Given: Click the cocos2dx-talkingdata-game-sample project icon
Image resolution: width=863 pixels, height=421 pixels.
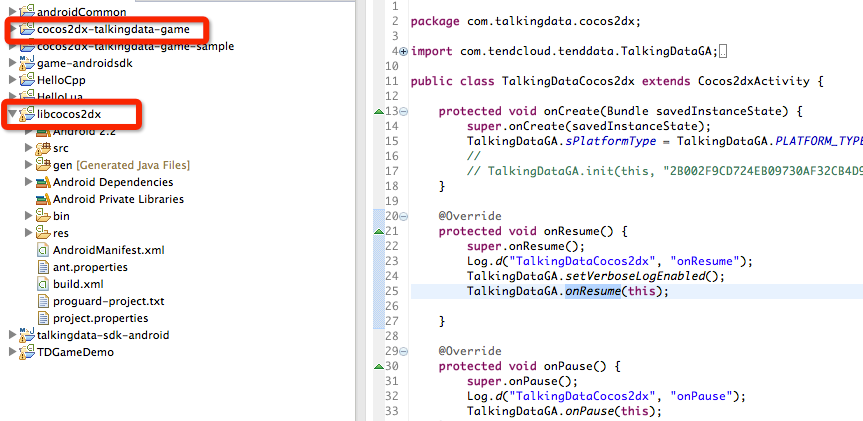Looking at the screenshot, I should click(x=27, y=46).
